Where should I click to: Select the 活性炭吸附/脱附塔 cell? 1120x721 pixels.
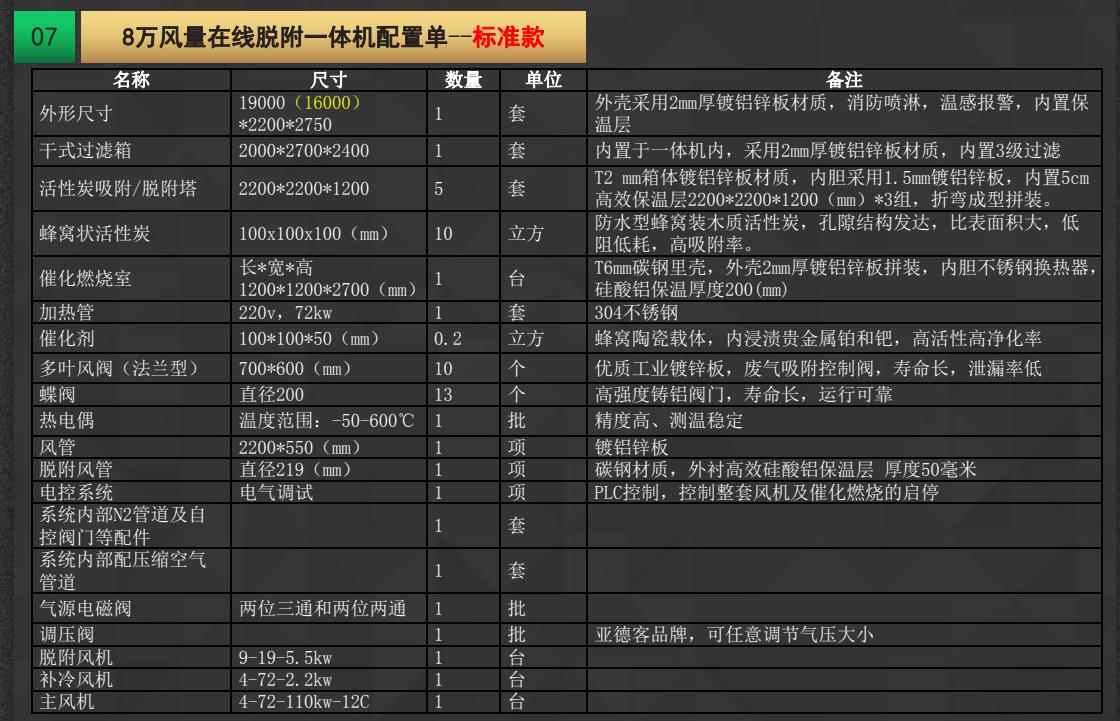pos(131,189)
